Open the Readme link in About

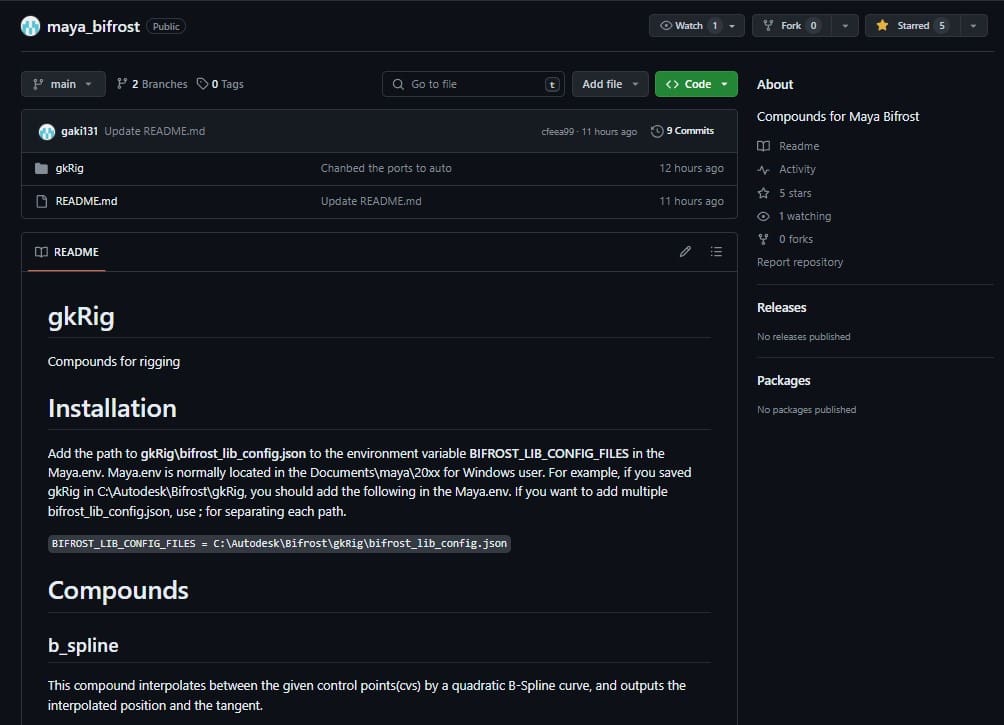(x=799, y=146)
